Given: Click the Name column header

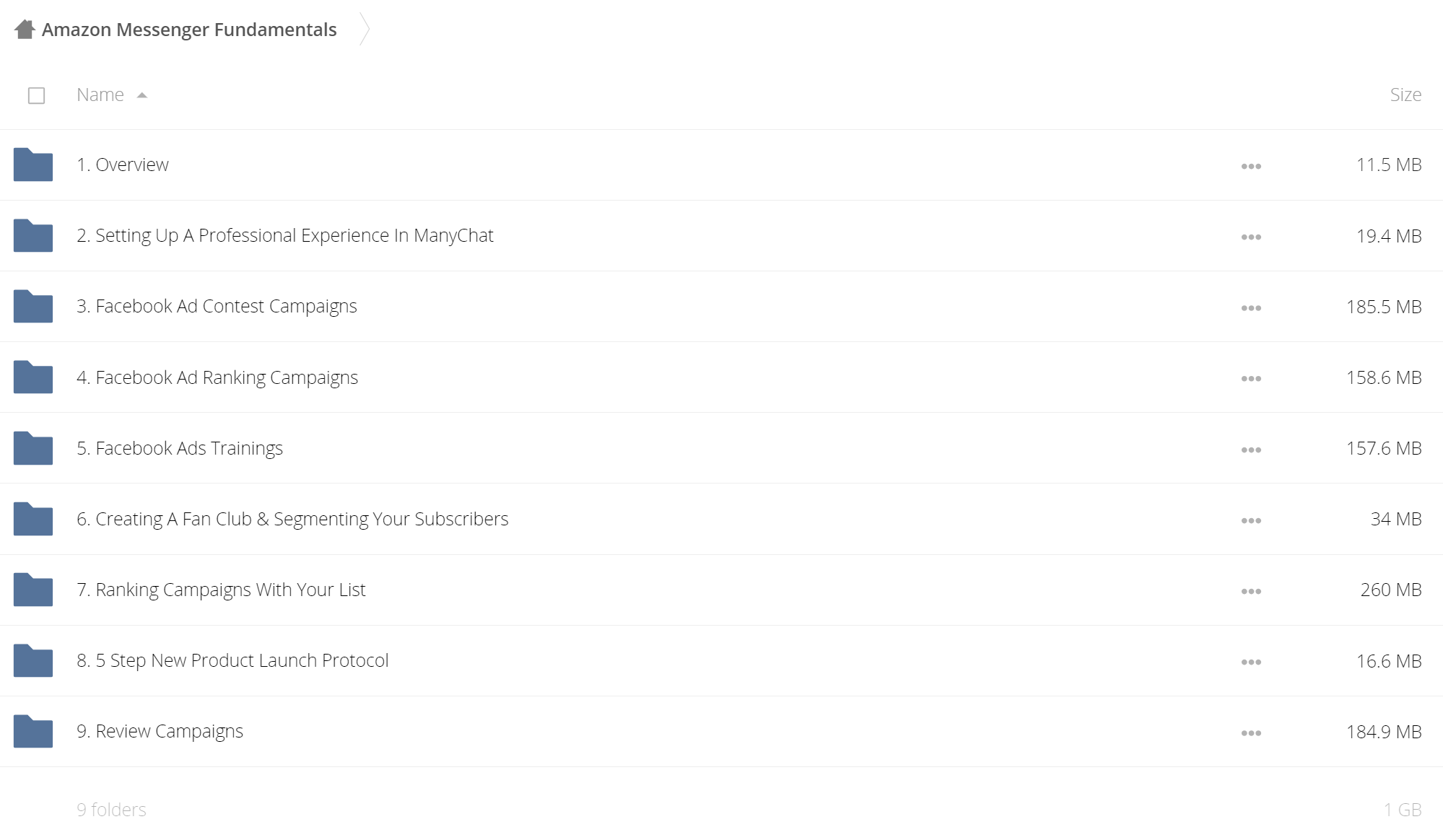Looking at the screenshot, I should tap(100, 95).
